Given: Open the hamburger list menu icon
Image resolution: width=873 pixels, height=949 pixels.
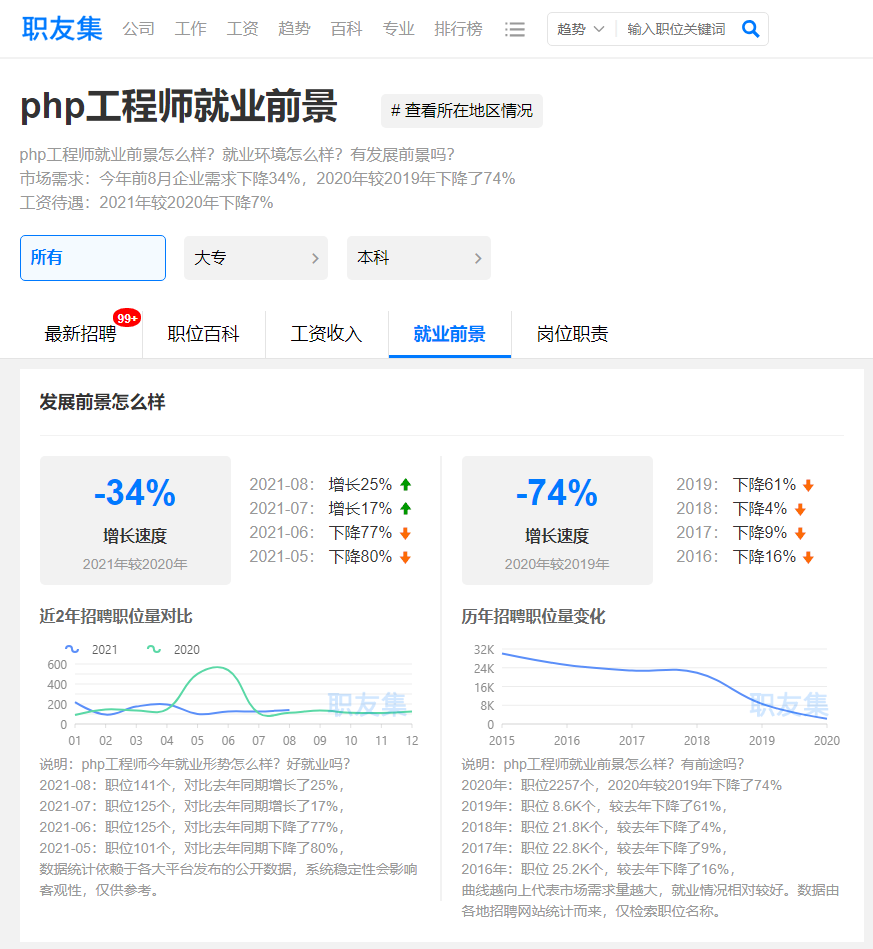Looking at the screenshot, I should click(x=515, y=29).
